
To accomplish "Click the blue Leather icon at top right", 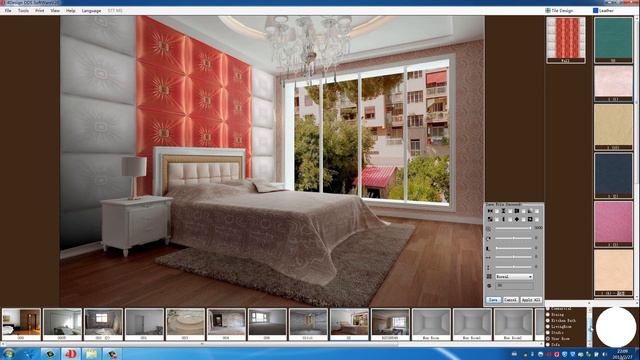I will click(596, 11).
